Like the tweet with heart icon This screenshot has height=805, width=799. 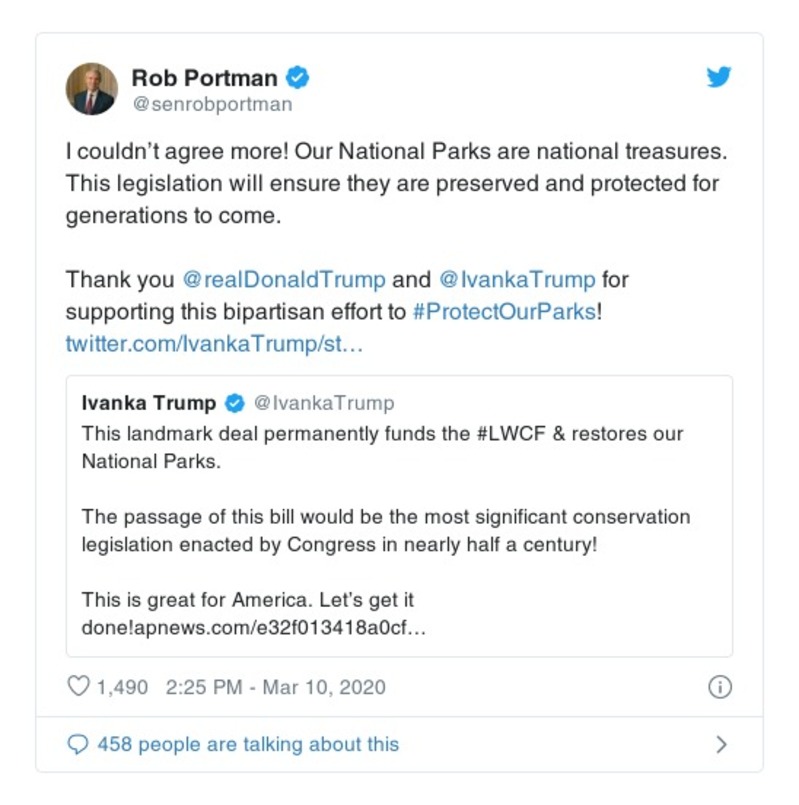pyautogui.click(x=78, y=687)
